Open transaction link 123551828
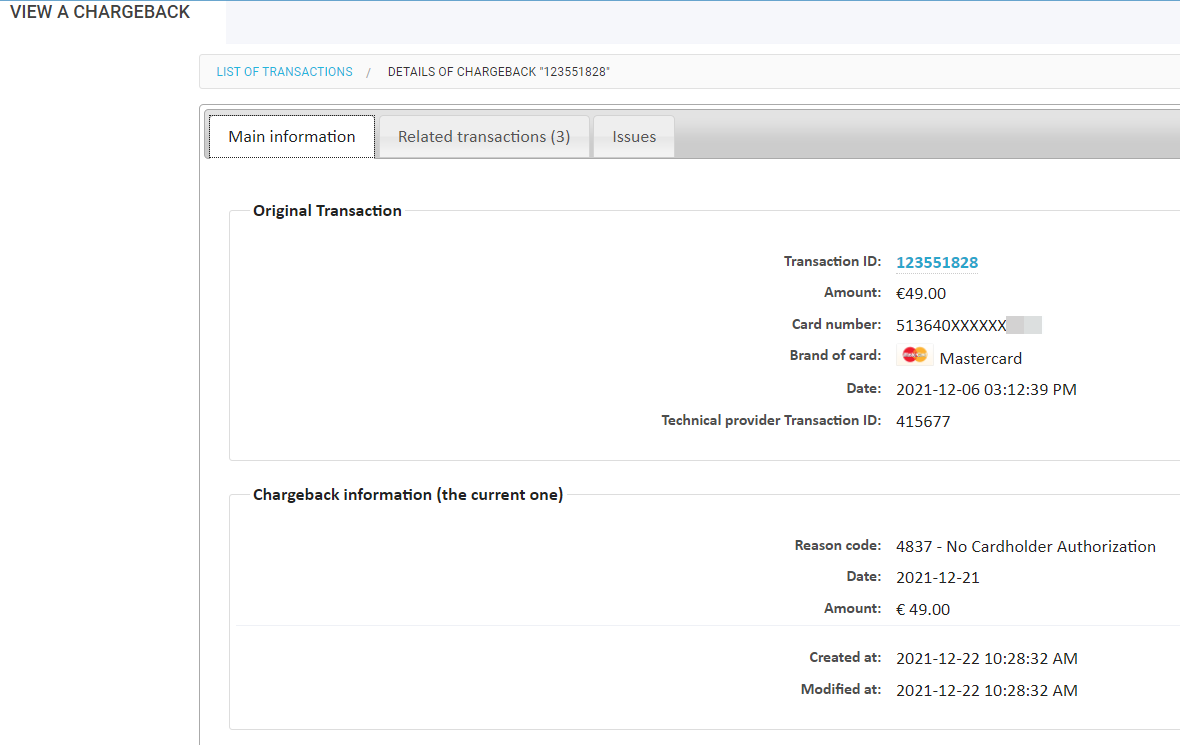The width and height of the screenshot is (1180, 745). pyautogui.click(x=936, y=262)
